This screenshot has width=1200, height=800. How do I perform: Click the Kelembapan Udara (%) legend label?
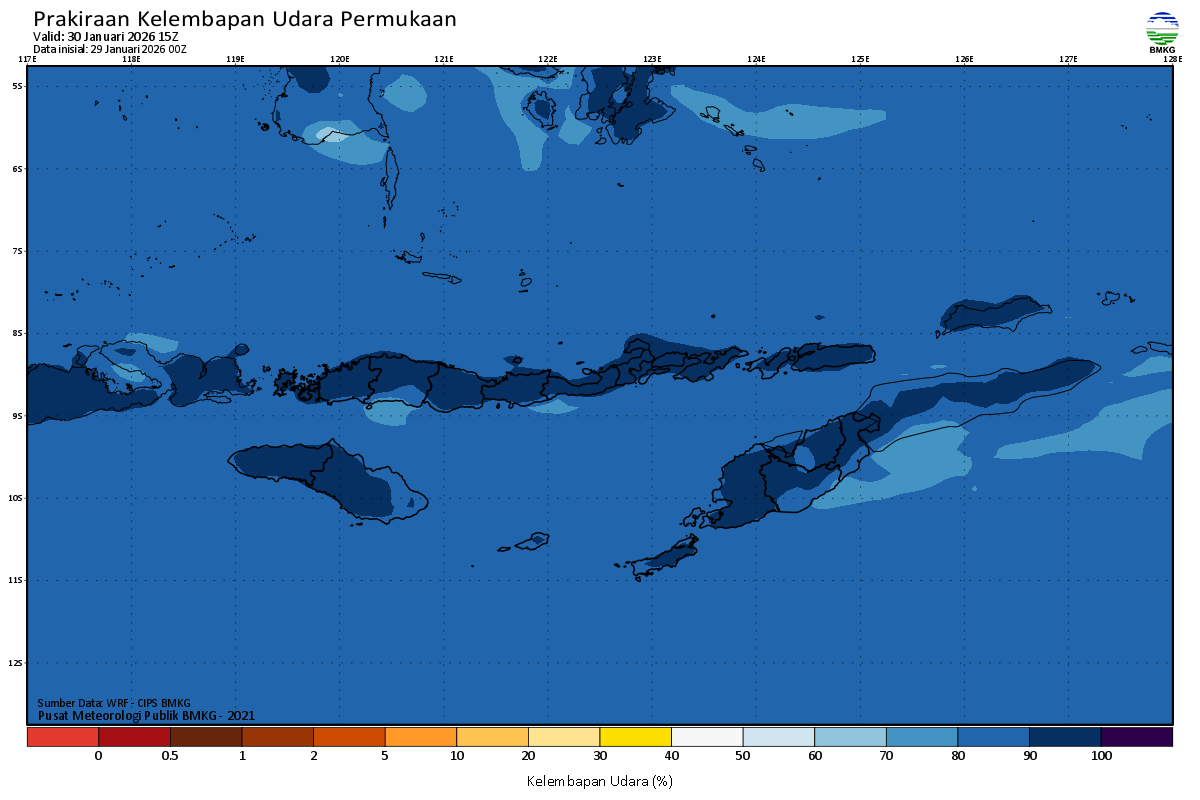599,780
